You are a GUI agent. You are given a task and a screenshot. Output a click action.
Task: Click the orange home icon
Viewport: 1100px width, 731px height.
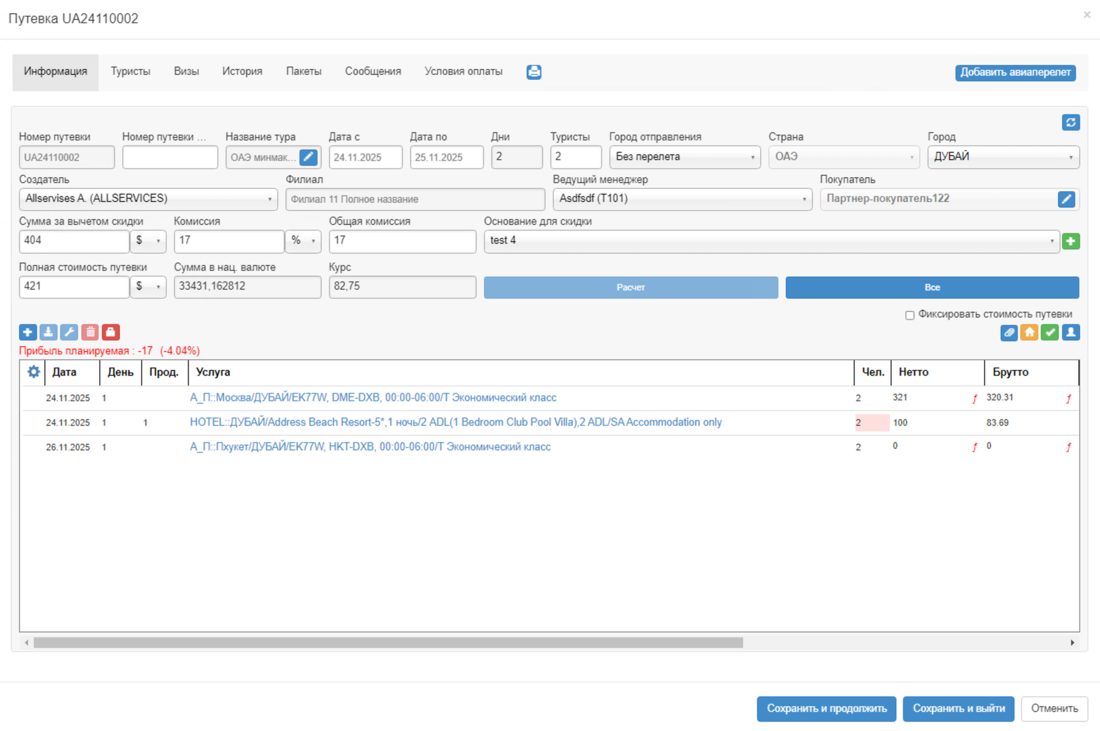[1029, 332]
